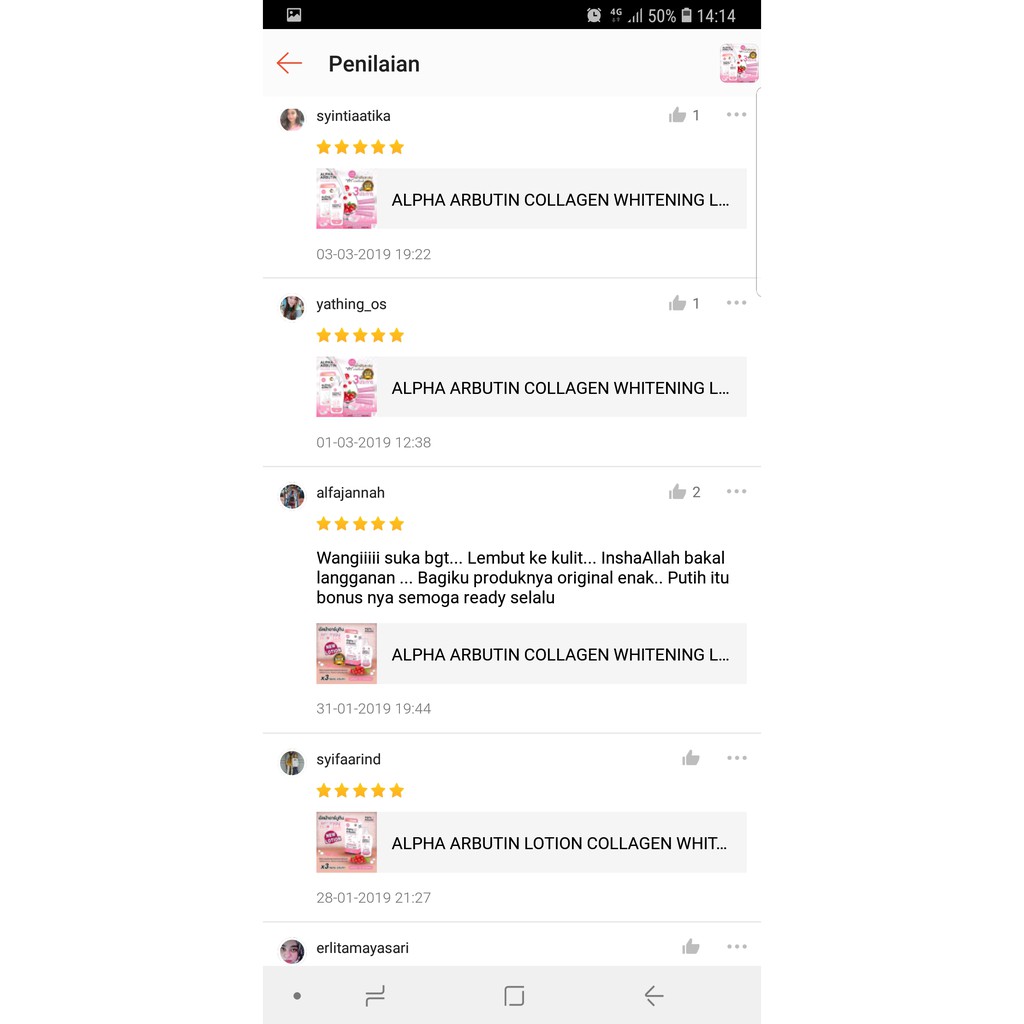Tap thumbs up icon on erlitamayasari's review
The image size is (1024, 1024).
690,947
